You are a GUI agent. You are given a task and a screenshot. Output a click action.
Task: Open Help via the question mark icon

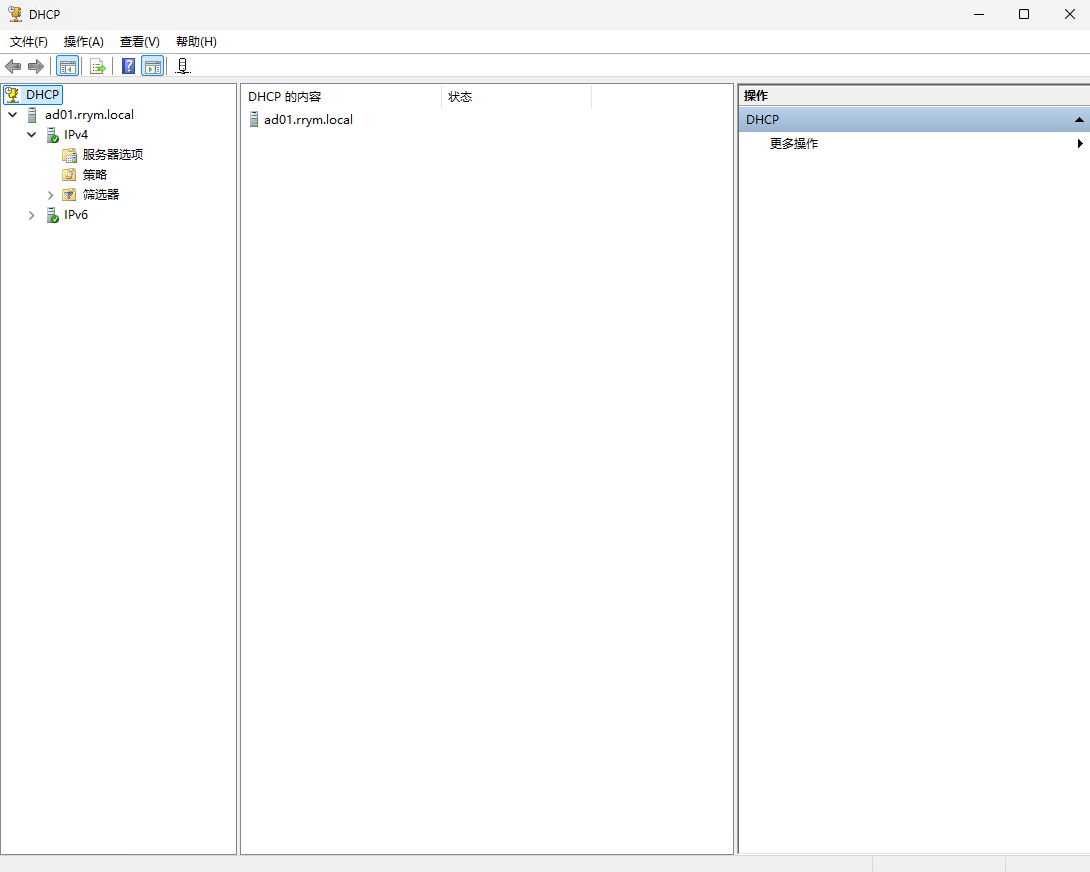tap(128, 66)
